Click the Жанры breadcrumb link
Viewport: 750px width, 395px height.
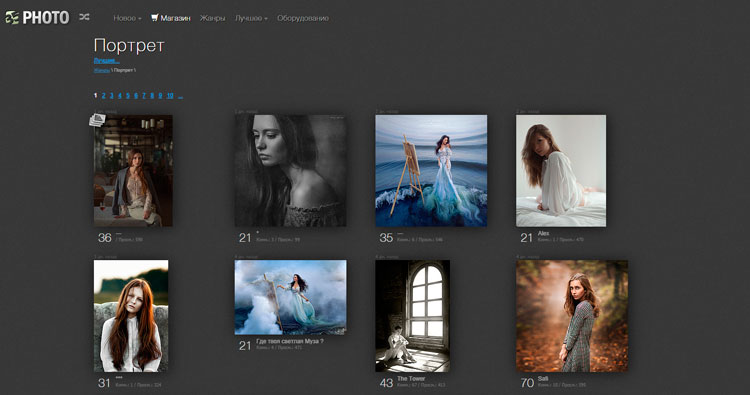coord(101,70)
